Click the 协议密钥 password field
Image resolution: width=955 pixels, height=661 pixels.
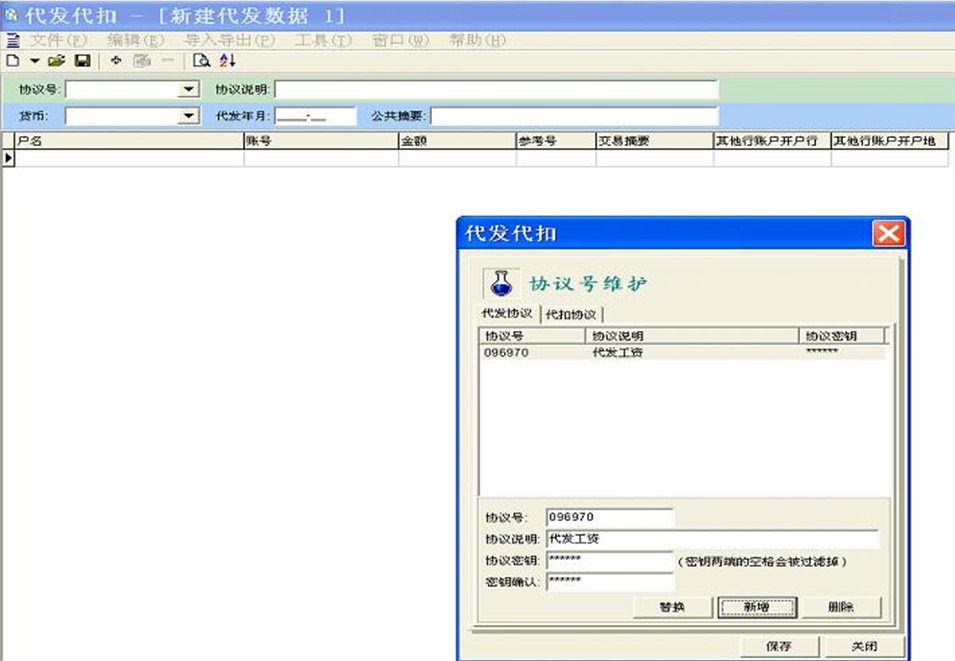click(x=610, y=561)
